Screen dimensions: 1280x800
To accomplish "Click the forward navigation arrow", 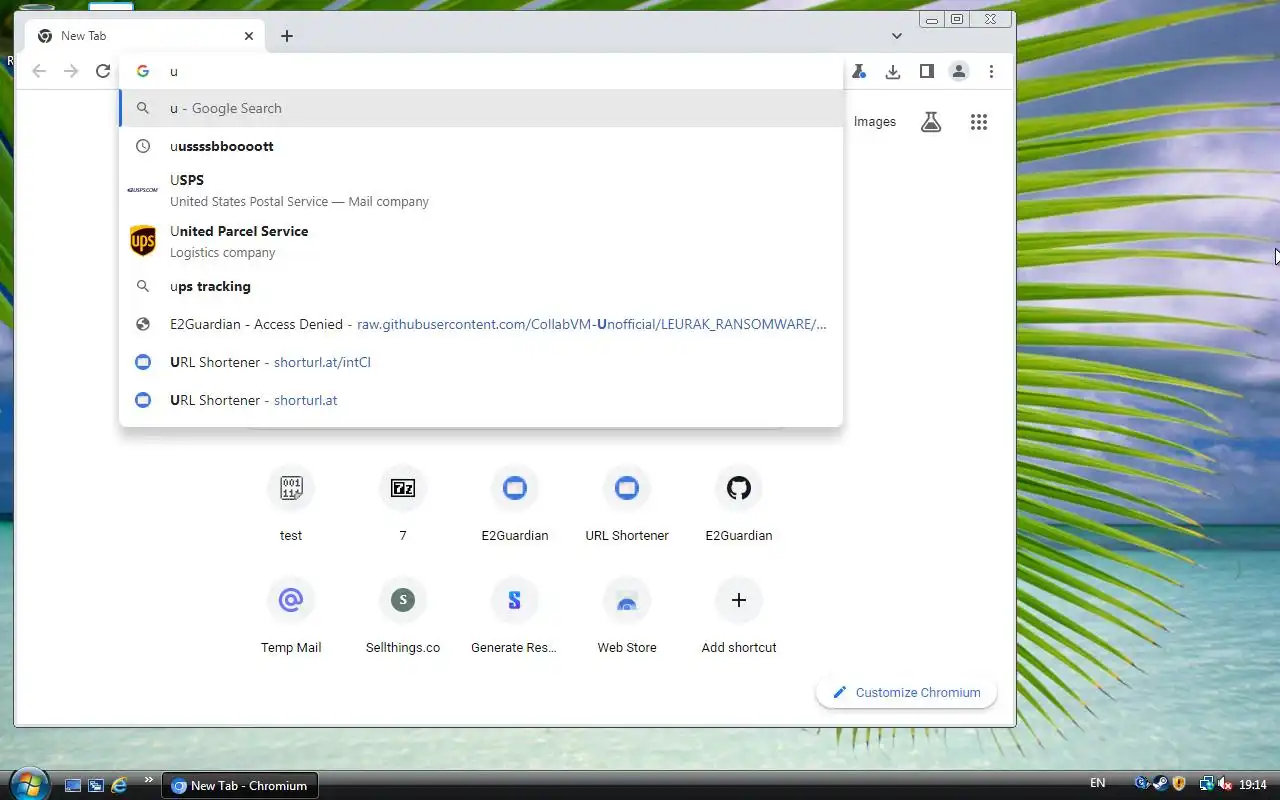I will (71, 71).
